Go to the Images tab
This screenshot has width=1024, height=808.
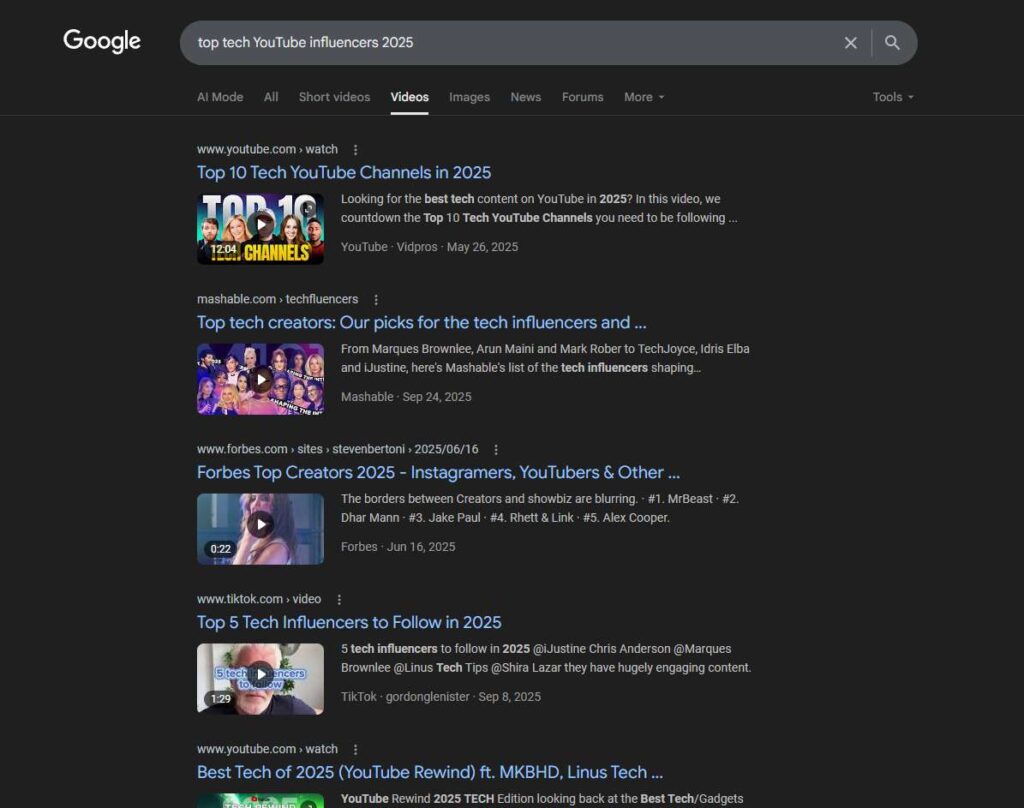click(x=470, y=97)
